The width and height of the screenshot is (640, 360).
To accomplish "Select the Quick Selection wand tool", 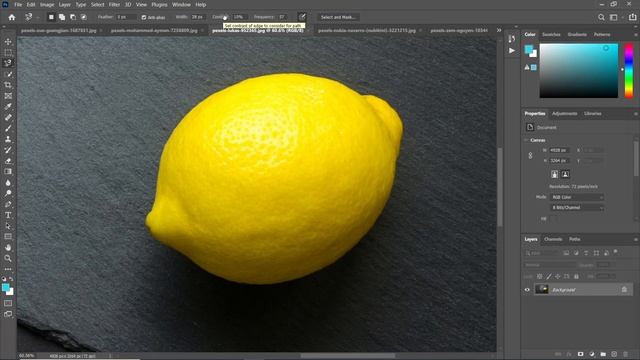I will (8, 74).
